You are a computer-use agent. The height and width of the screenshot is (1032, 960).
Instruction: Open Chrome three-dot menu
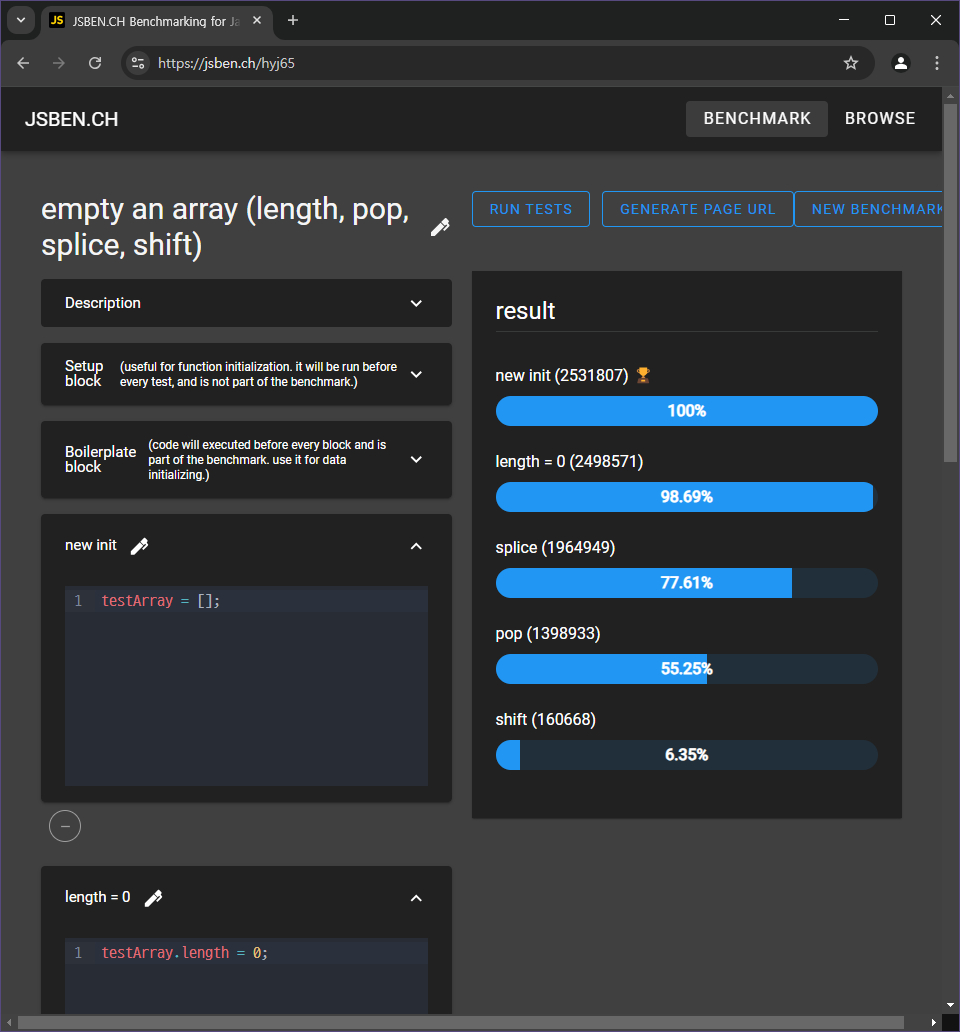coord(937,63)
